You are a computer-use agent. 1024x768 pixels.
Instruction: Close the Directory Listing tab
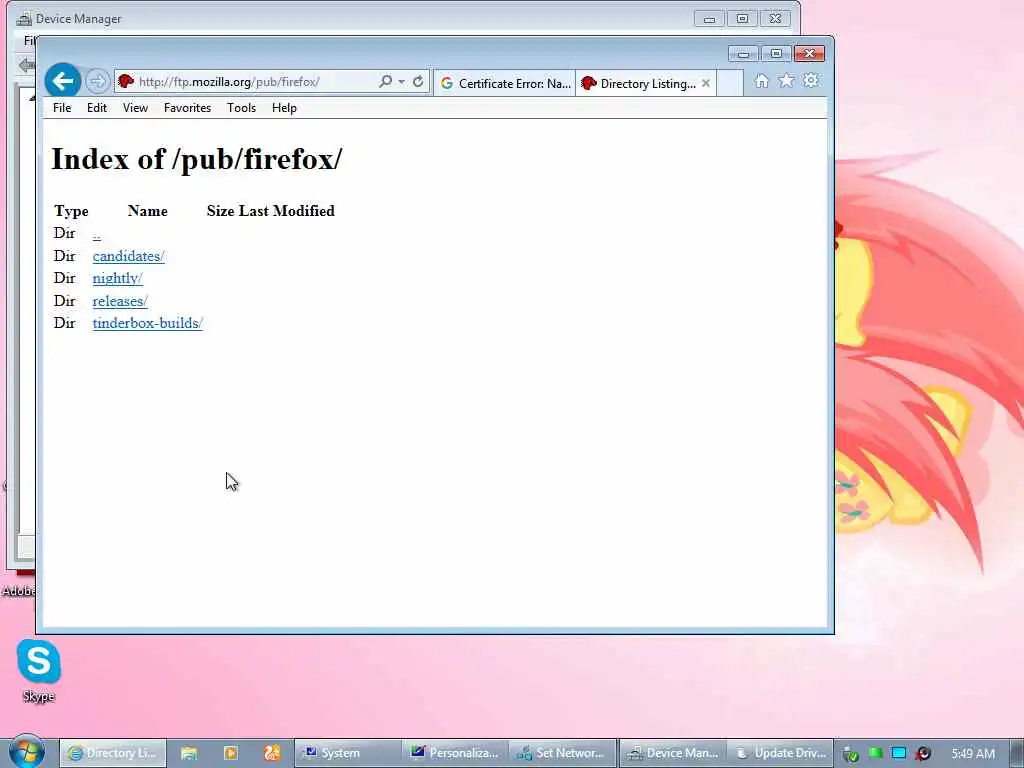[705, 84]
